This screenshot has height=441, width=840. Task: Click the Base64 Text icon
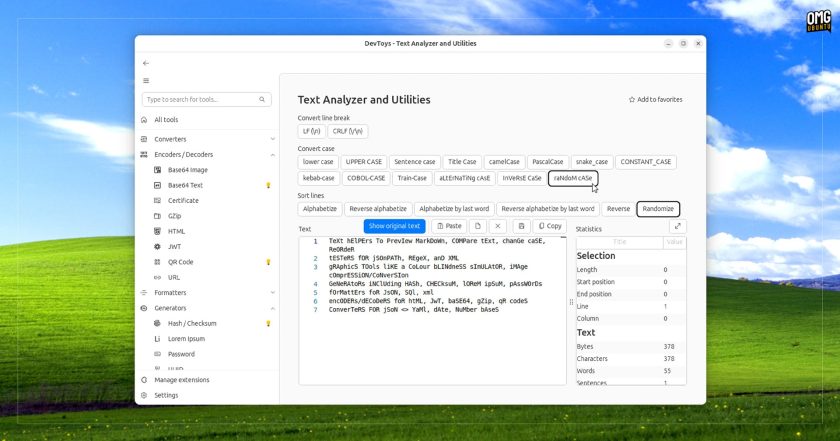click(158, 185)
